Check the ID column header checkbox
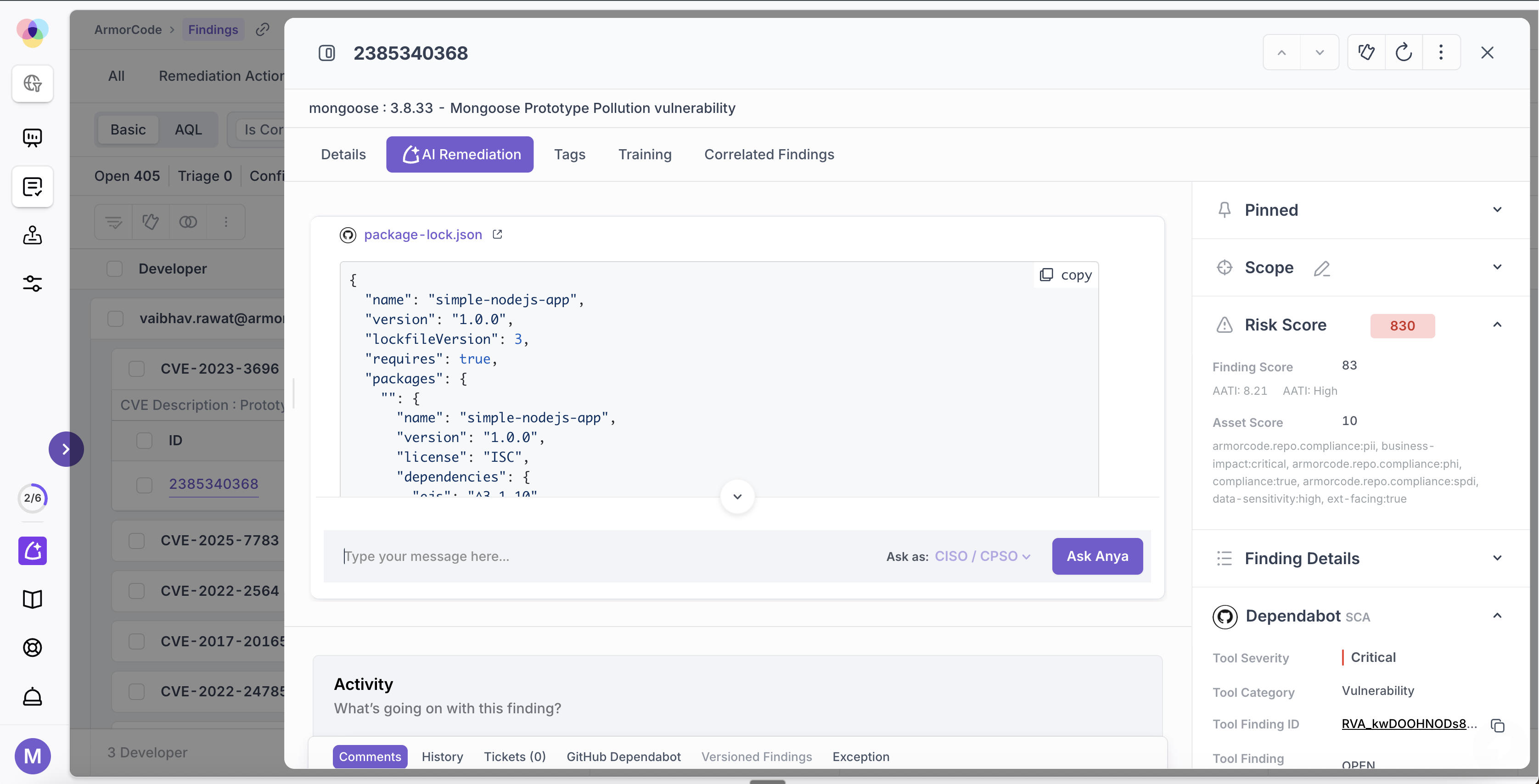Screen dimensions: 1539x784 coord(145,441)
